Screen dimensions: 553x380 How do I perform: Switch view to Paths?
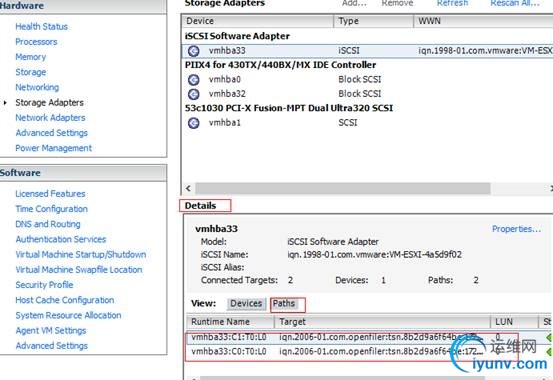pyautogui.click(x=284, y=303)
